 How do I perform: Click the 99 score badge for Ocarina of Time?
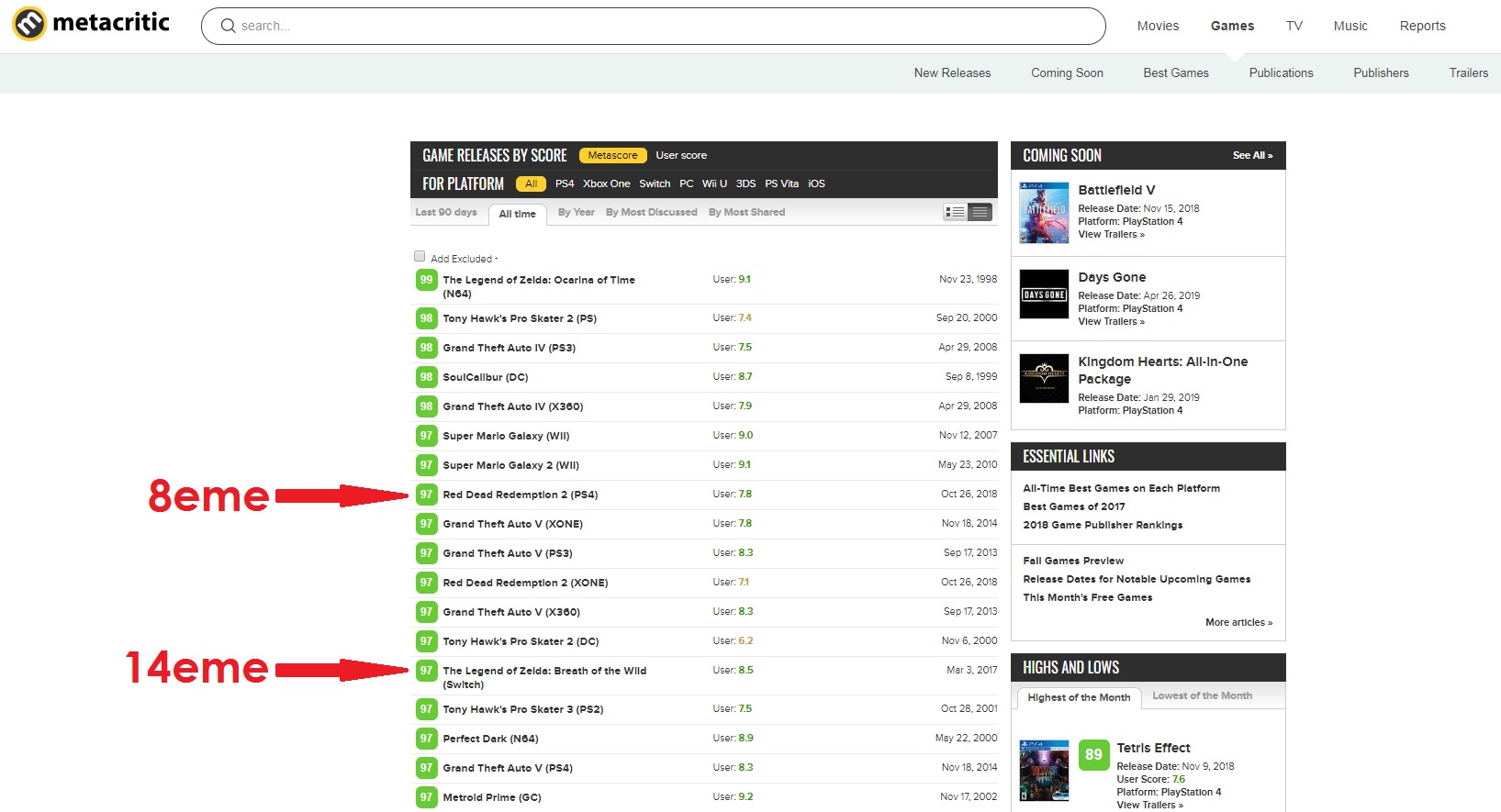point(426,280)
